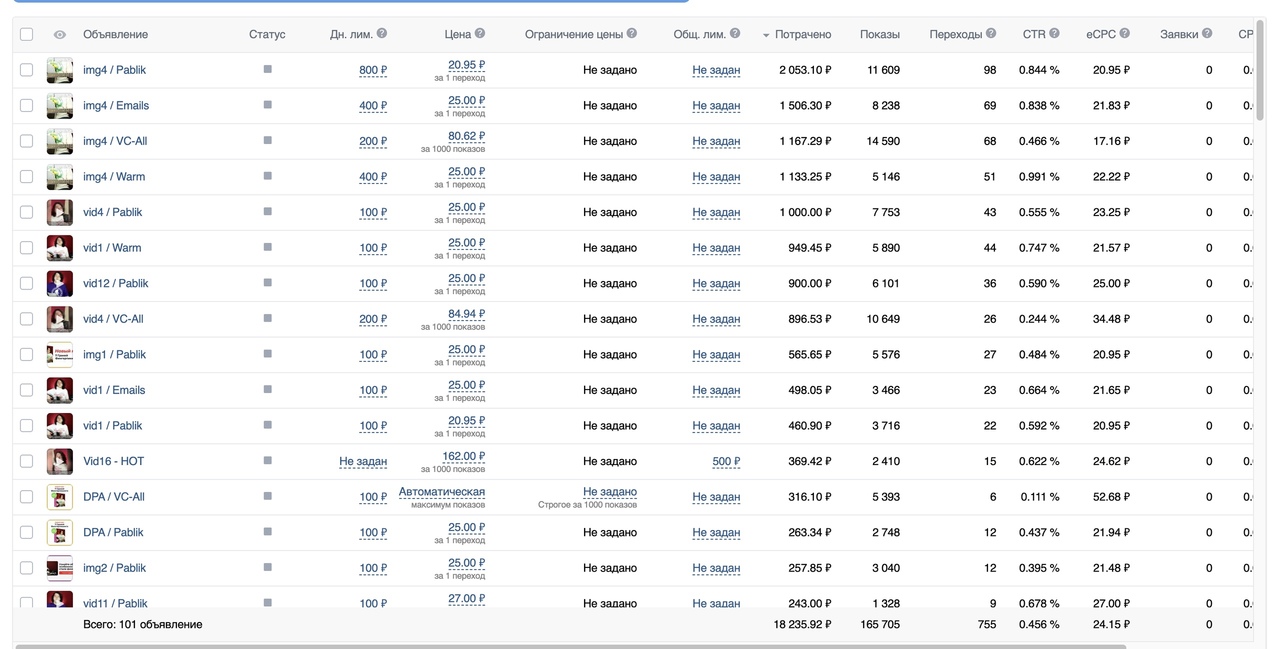Open ad link img4 / Pablik
This screenshot has height=649, width=1280.
[x=114, y=70]
